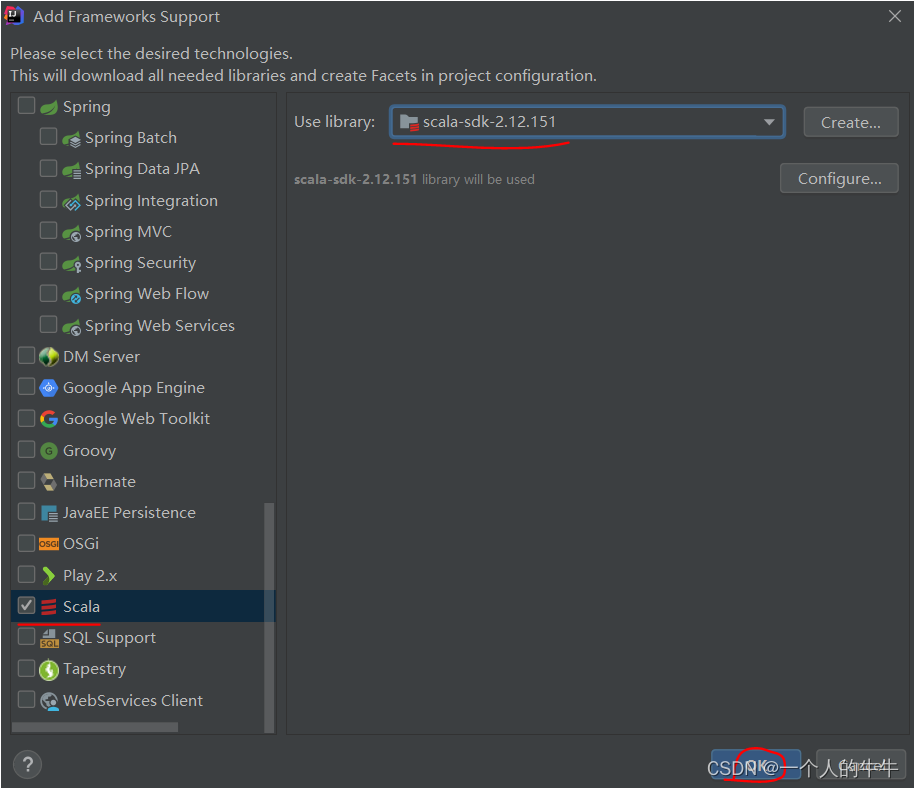Click the scala-sdk-2.12.151 combo box value

(x=489, y=122)
